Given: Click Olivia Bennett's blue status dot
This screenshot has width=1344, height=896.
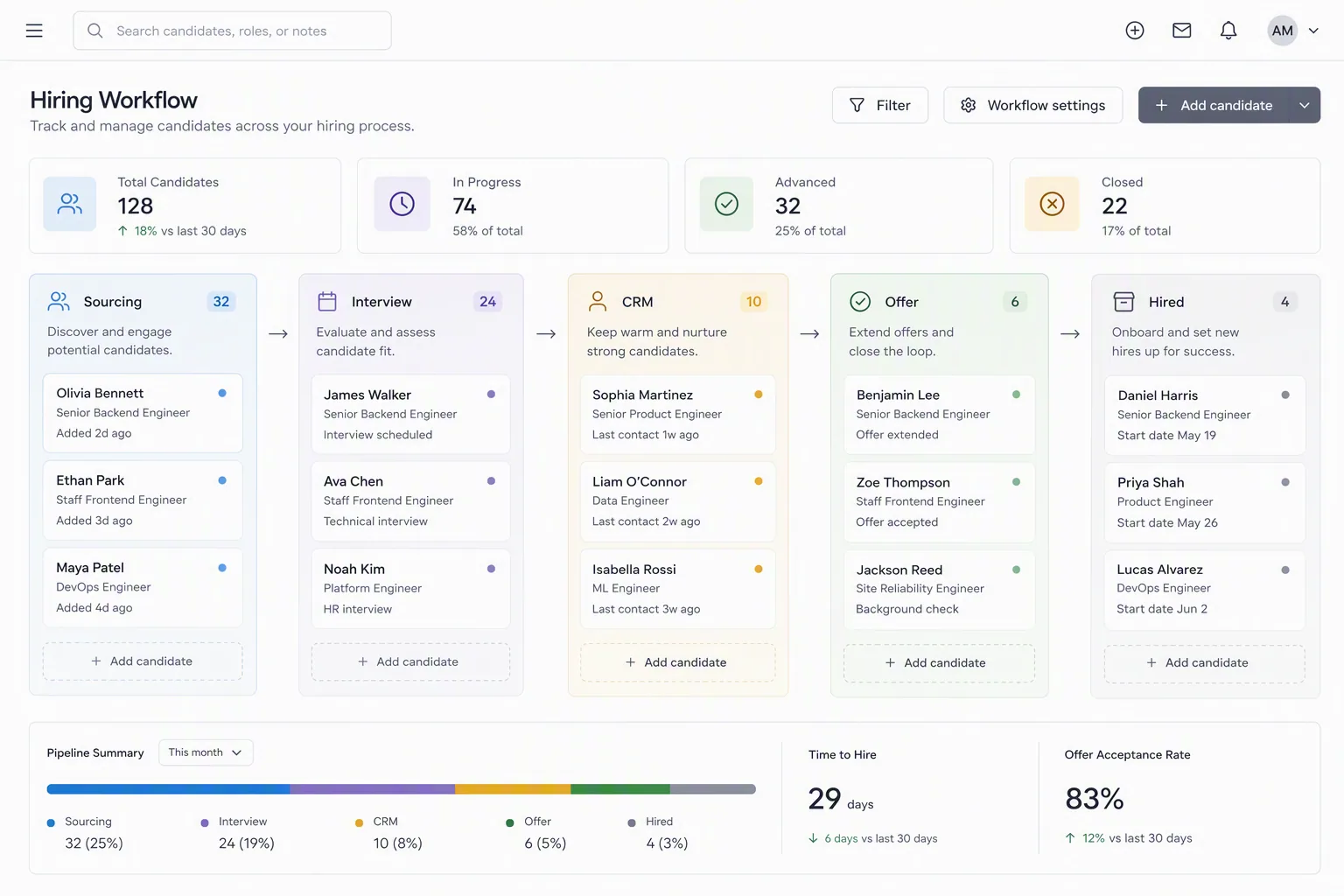Looking at the screenshot, I should tap(222, 393).
